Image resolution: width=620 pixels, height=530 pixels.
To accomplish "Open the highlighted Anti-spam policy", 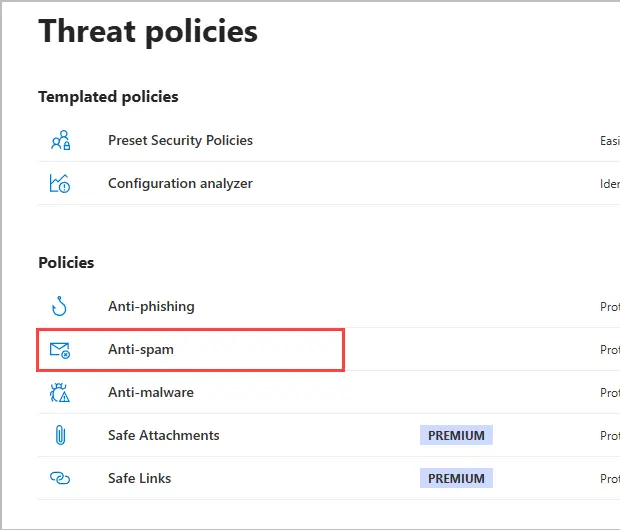I will (141, 350).
